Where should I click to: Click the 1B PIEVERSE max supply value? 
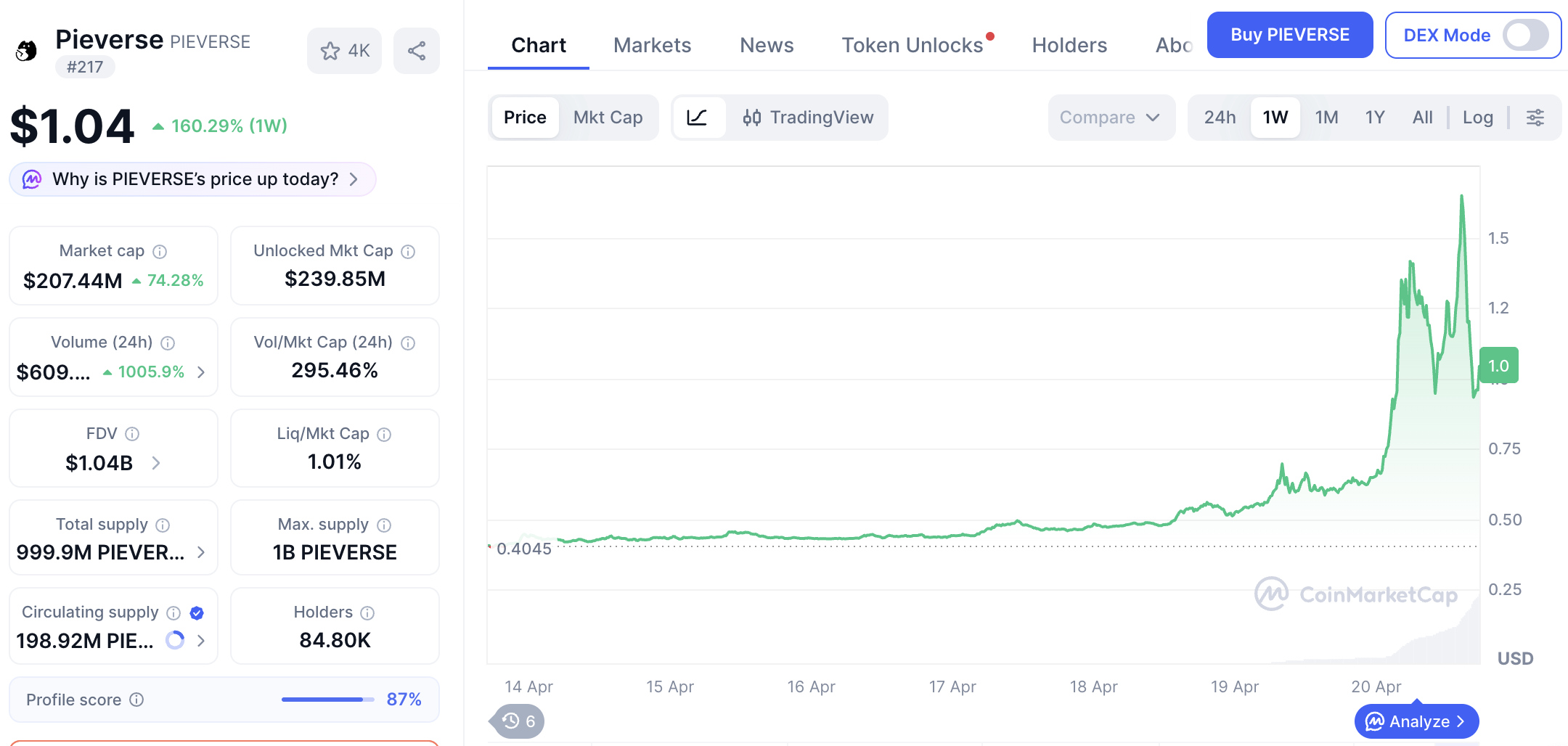[335, 552]
